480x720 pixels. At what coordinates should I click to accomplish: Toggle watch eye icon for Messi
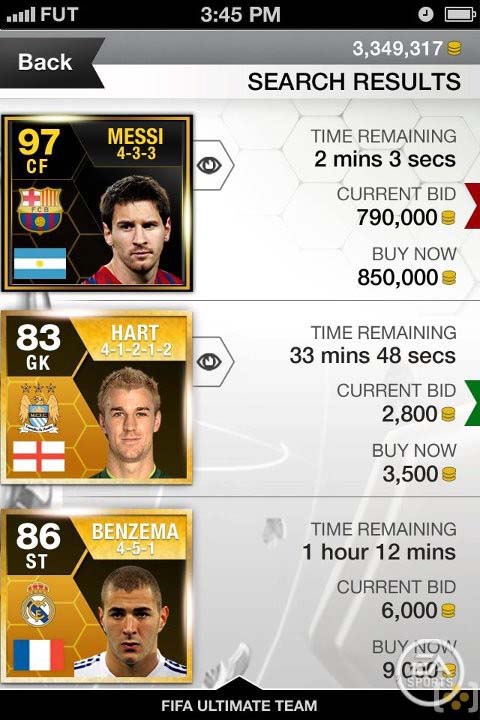[x=209, y=165]
